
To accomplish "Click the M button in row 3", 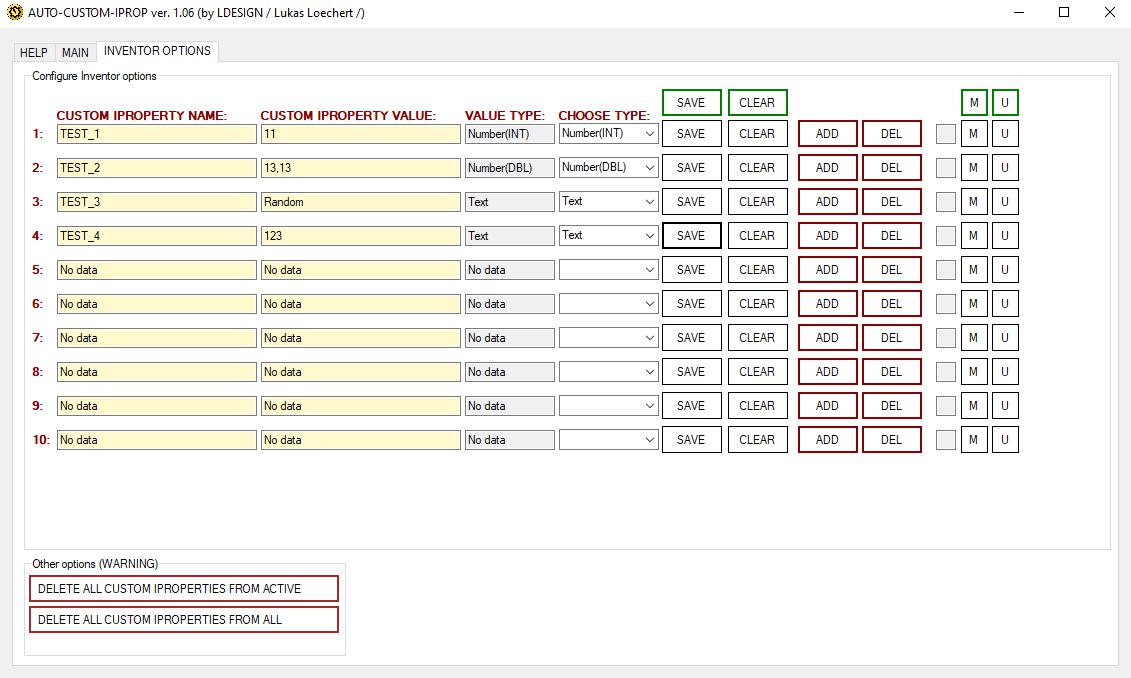I will click(974, 202).
